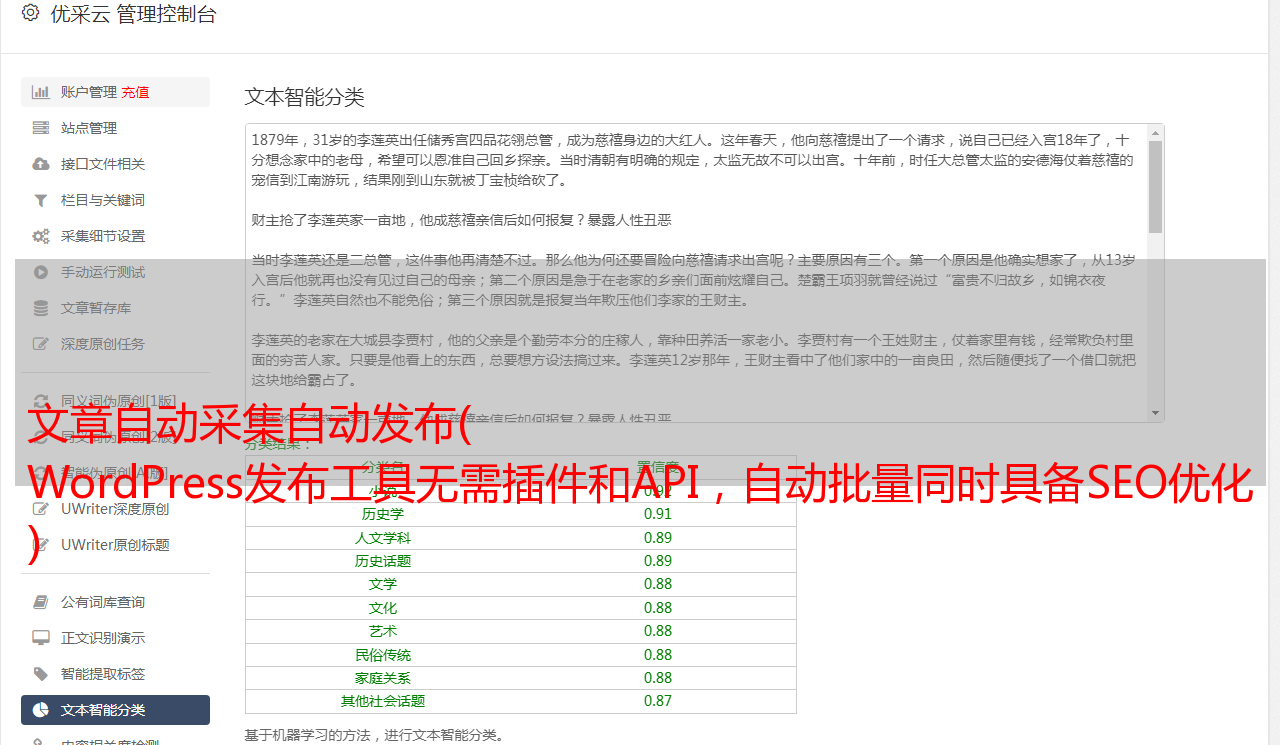1280x745 pixels.
Task: Click the 0.88 value in the 文化 row
Action: pyautogui.click(x=658, y=608)
